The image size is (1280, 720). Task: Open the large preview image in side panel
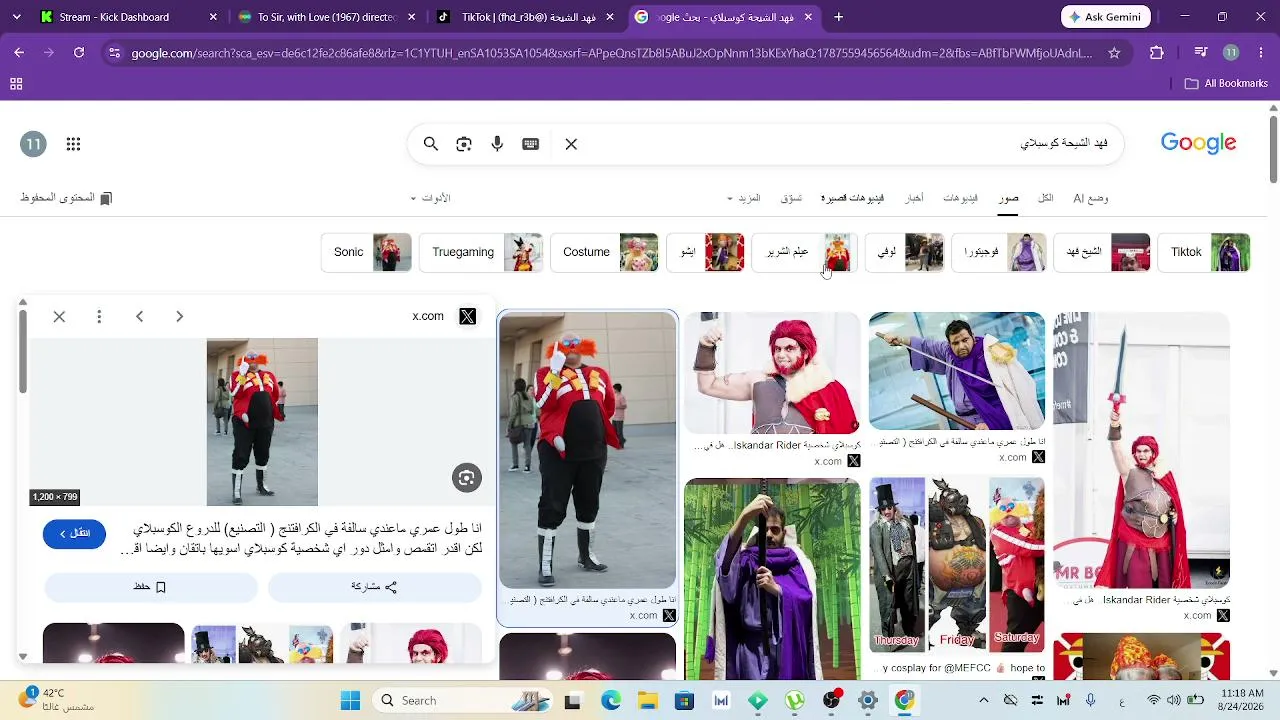(262, 422)
